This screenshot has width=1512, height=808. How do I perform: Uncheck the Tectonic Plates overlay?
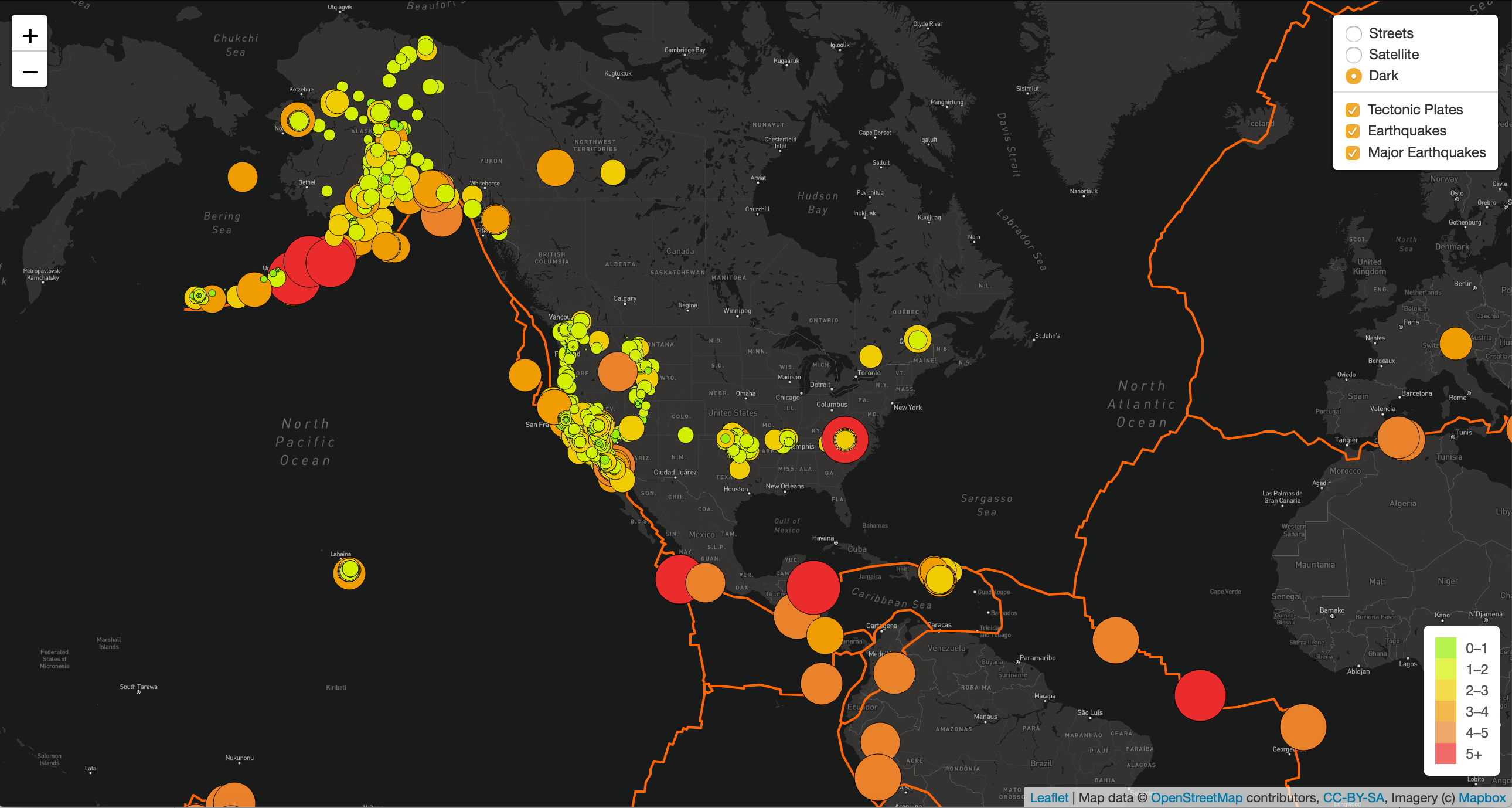coord(1353,109)
